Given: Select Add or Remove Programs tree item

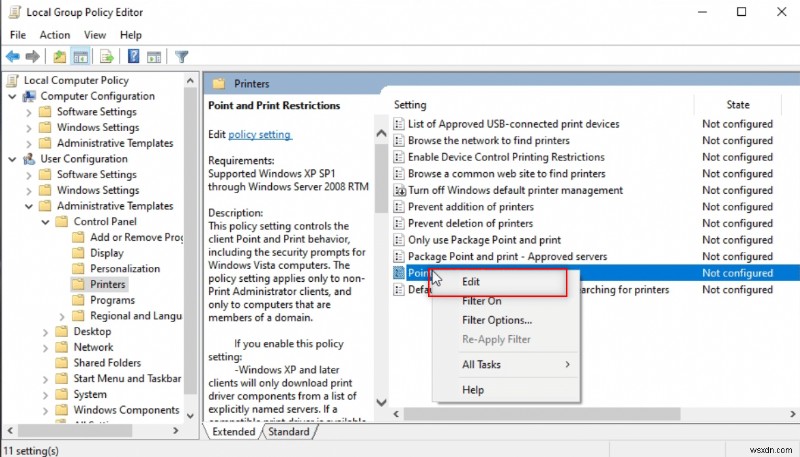Looking at the screenshot, I should 136,237.
